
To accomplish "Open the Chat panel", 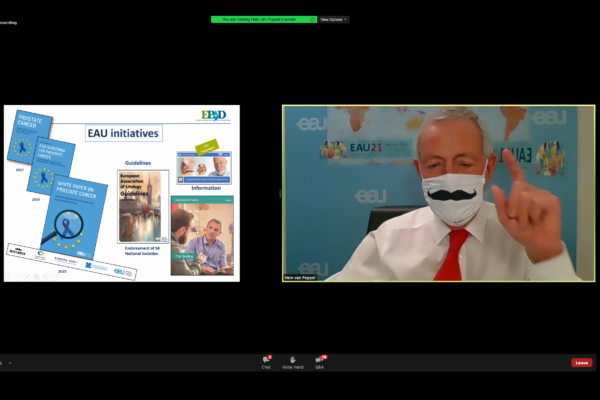I will (x=266, y=361).
